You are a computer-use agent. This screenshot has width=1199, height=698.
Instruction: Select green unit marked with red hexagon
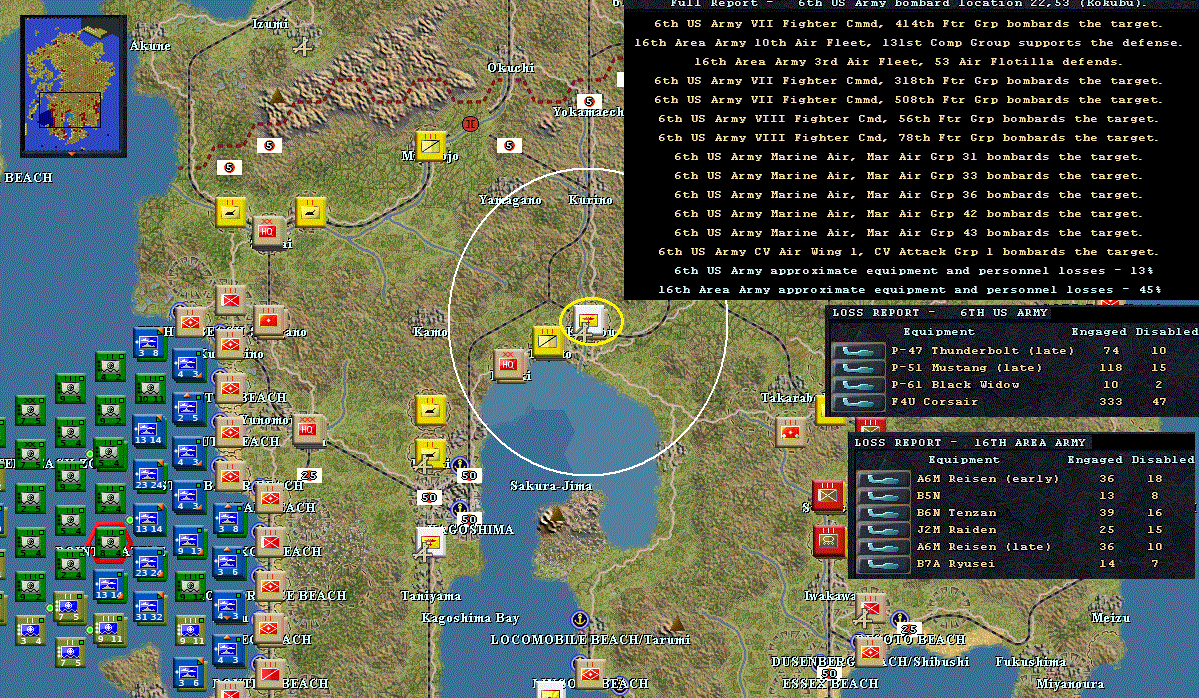[109, 541]
